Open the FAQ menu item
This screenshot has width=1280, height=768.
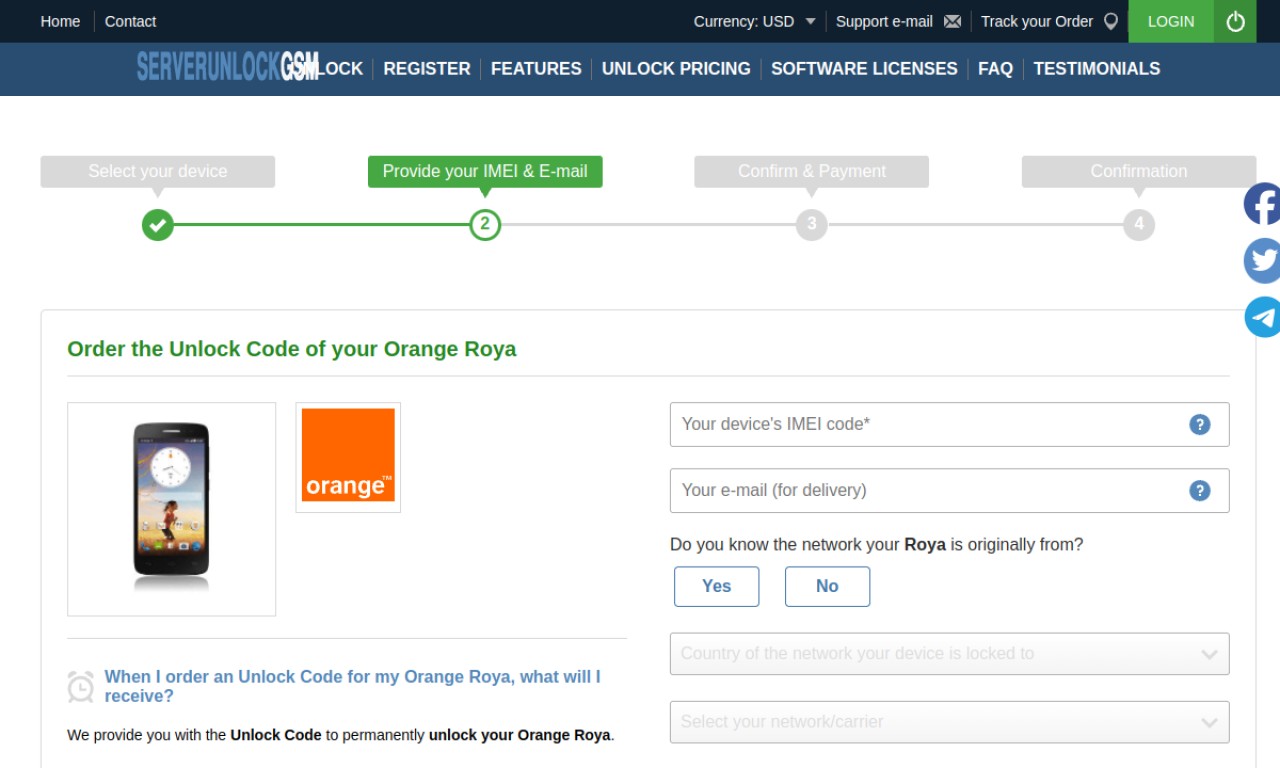[995, 69]
